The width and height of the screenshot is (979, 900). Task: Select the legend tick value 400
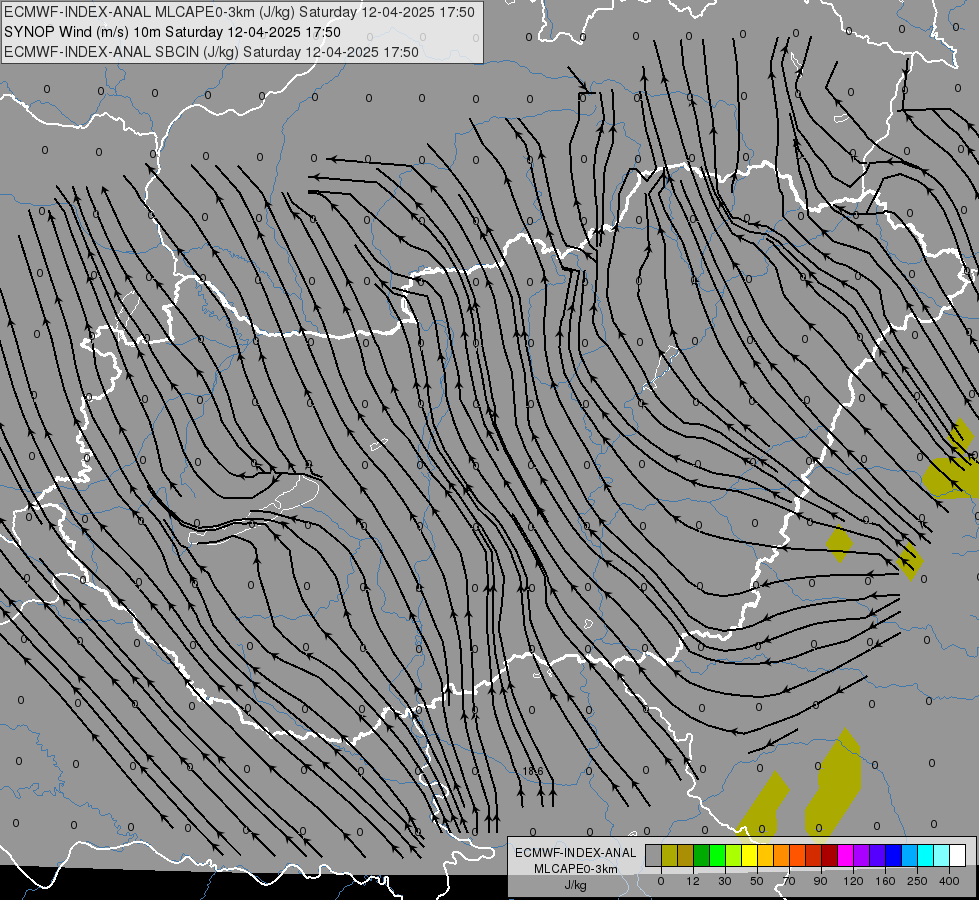point(949,881)
